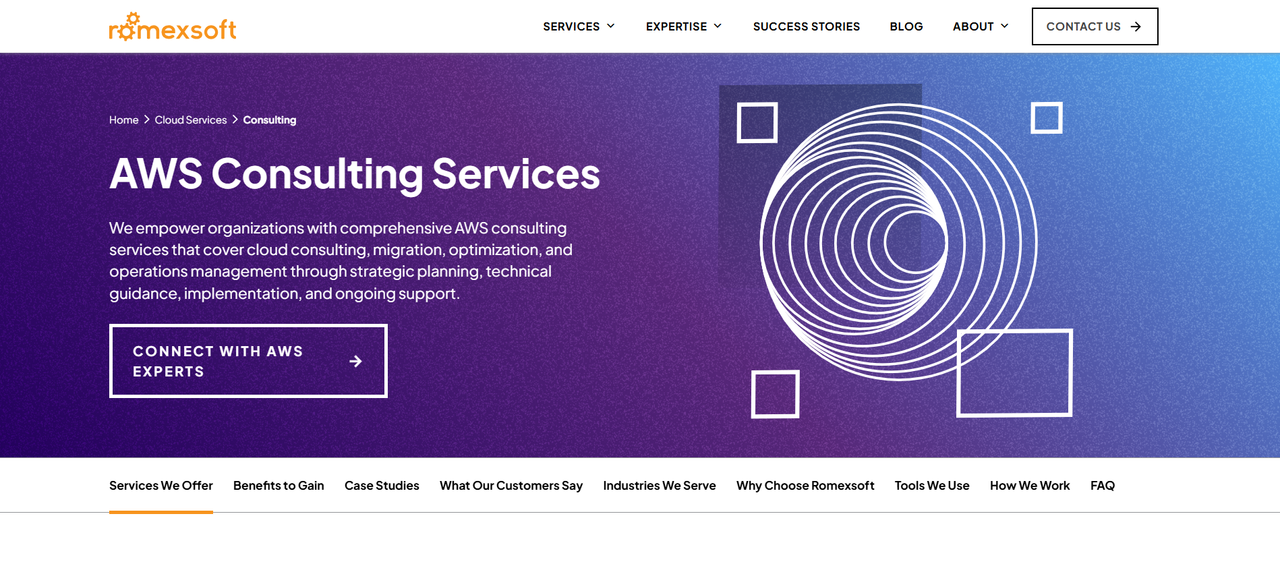1280x585 pixels.
Task: Expand the About dropdown menu
Action: tap(981, 27)
